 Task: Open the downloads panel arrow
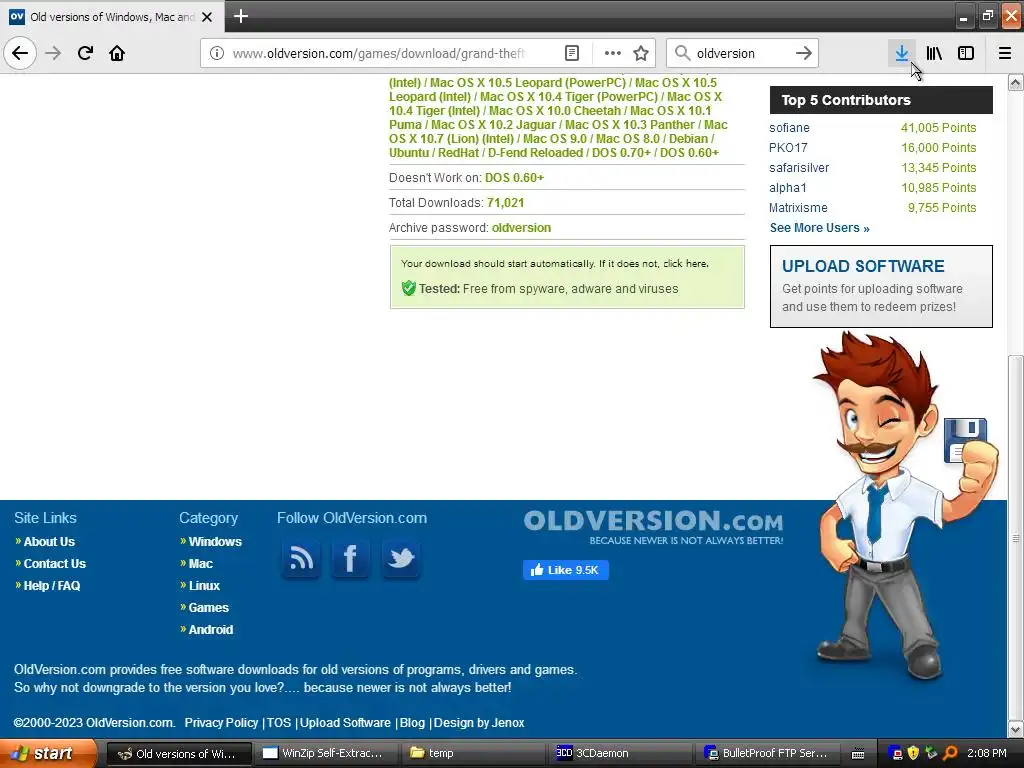coord(902,53)
